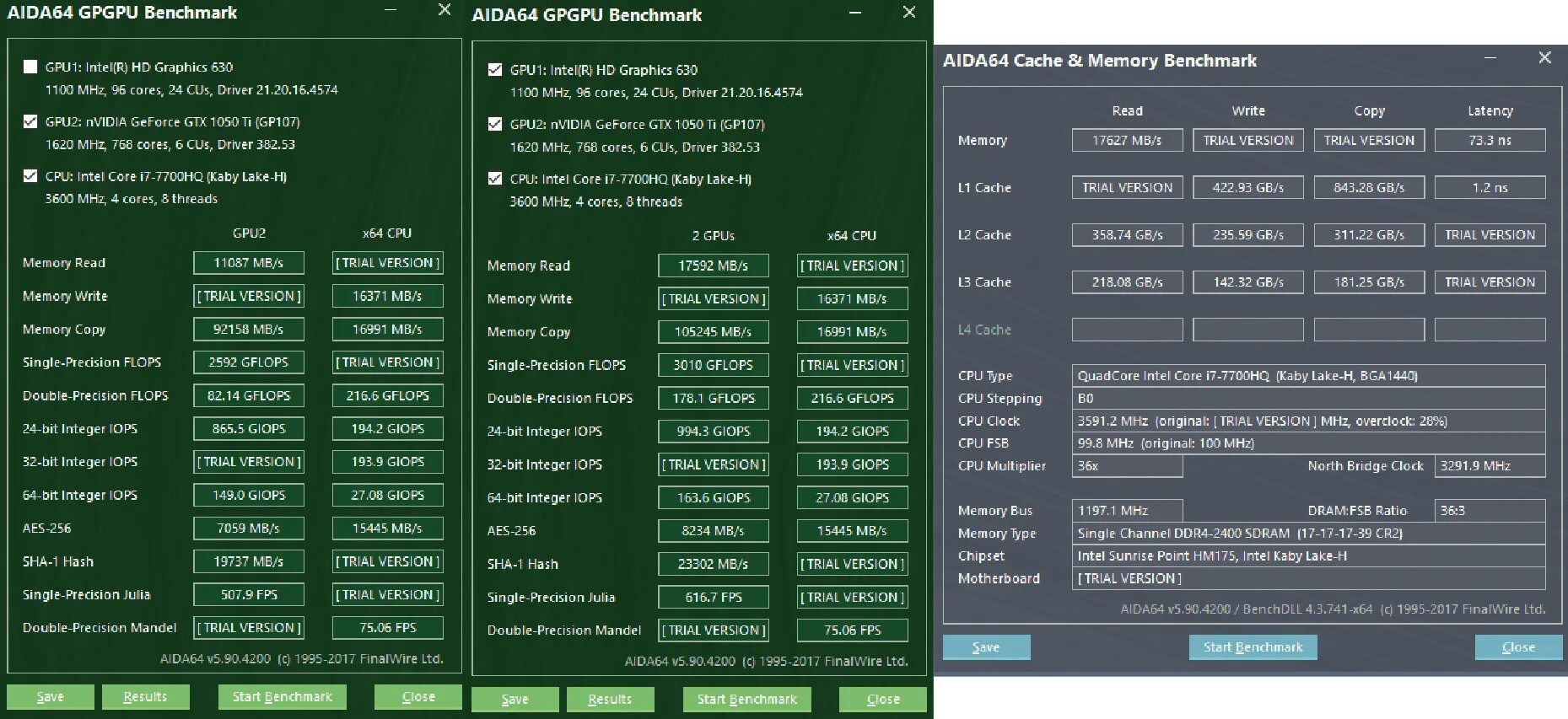
Task: Select GPU2 24-bit Integer IOPS 865.5 GIOPS
Action: pos(249,428)
